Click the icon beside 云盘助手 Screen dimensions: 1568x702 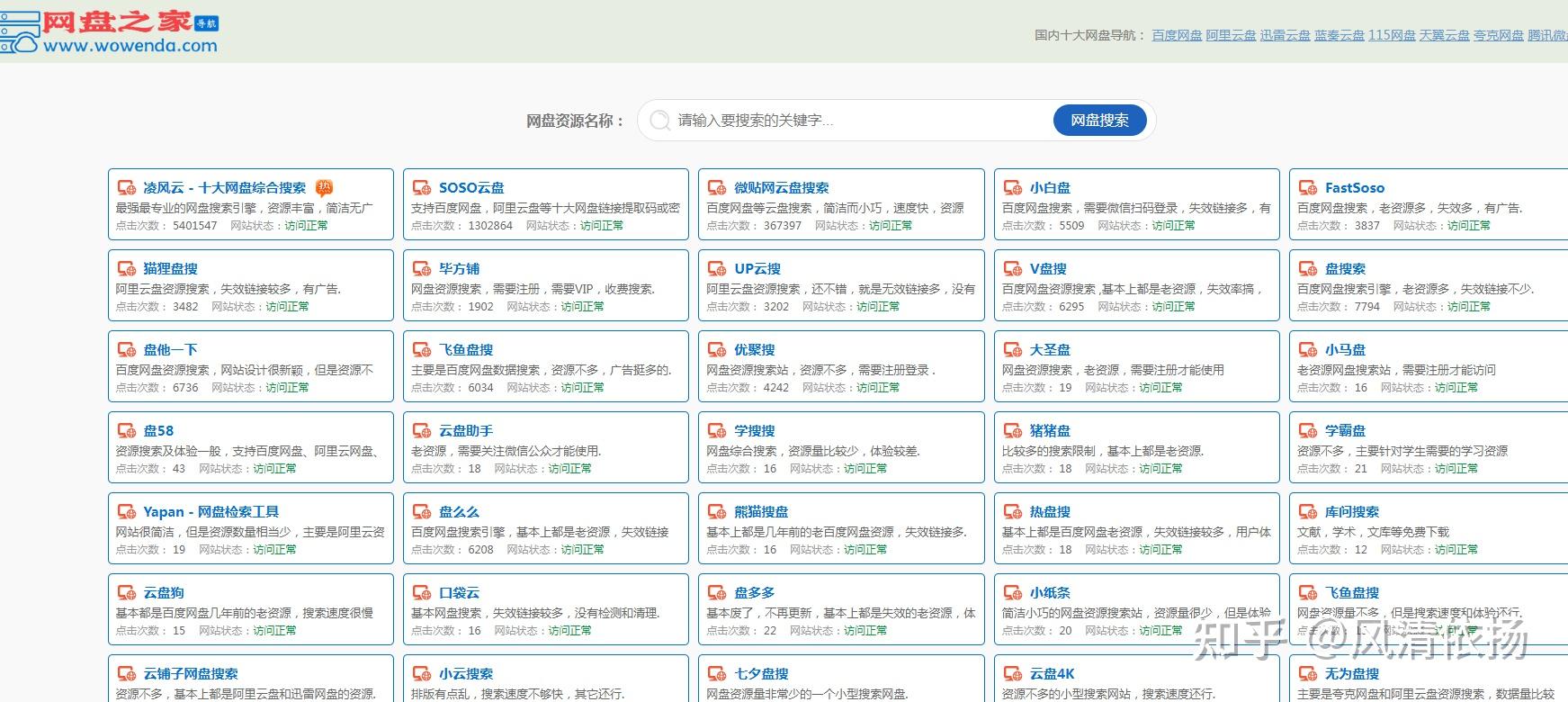point(422,431)
